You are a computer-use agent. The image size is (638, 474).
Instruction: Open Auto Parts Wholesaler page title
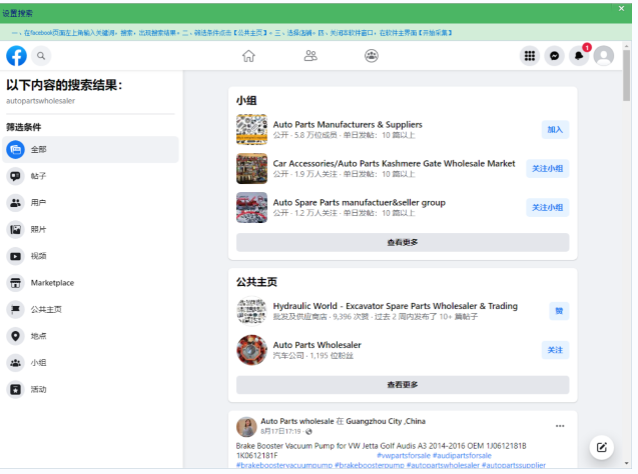[x=317, y=345]
